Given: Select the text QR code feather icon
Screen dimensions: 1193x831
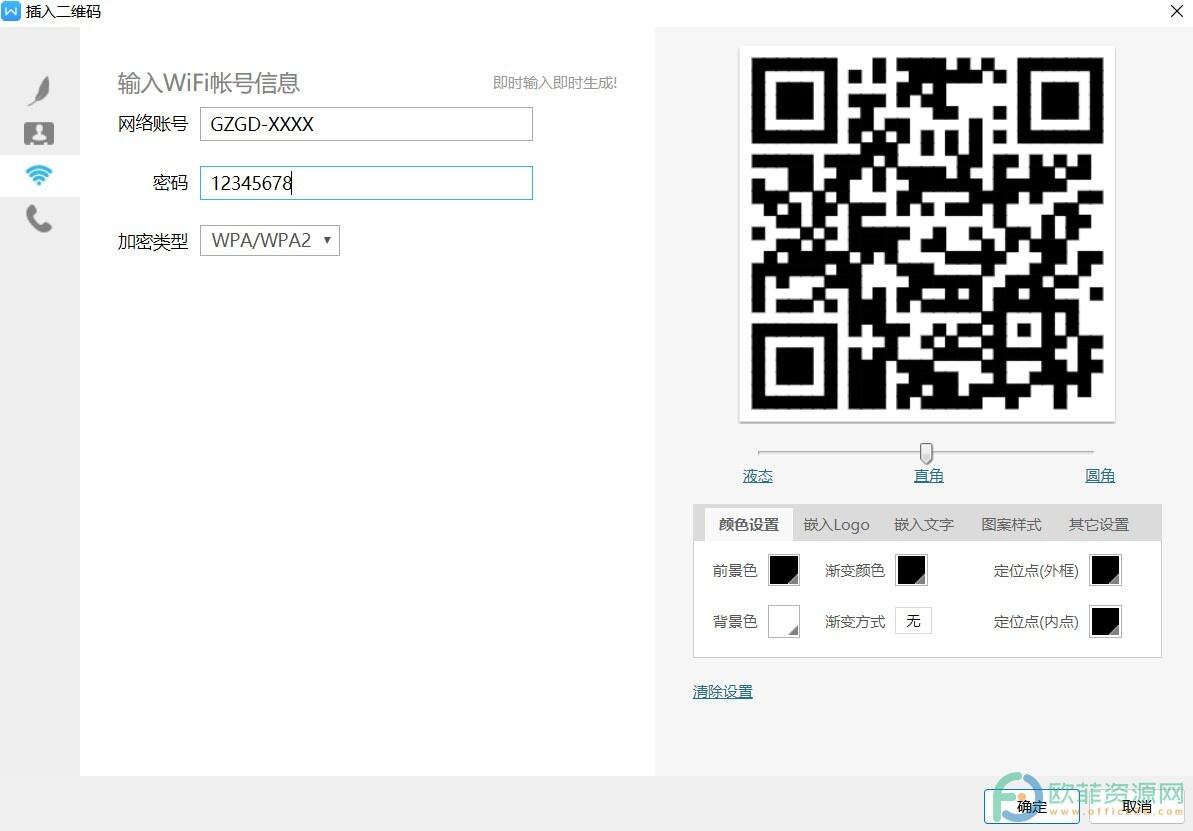Looking at the screenshot, I should click(40, 91).
